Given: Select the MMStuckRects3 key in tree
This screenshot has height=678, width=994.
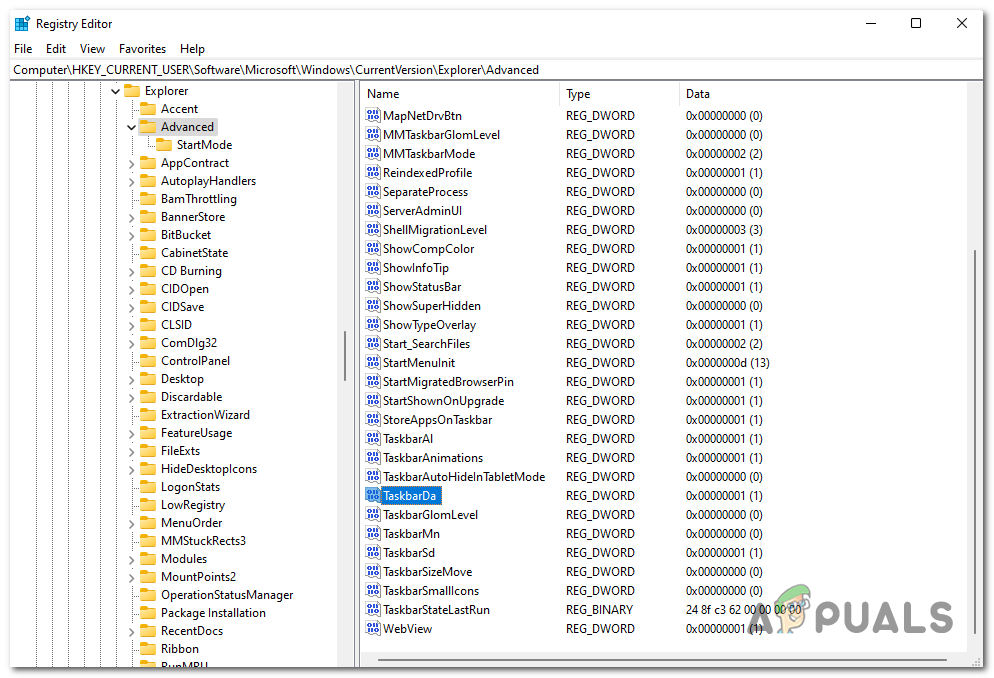Looking at the screenshot, I should point(203,540).
